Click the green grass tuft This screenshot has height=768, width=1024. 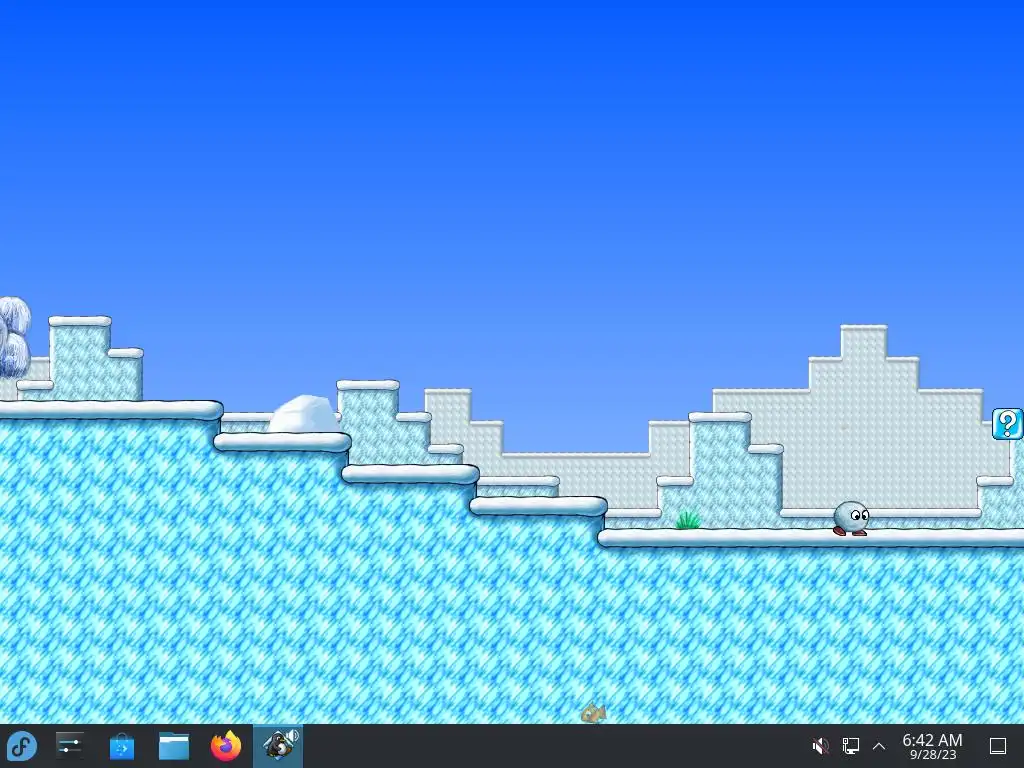tap(688, 520)
